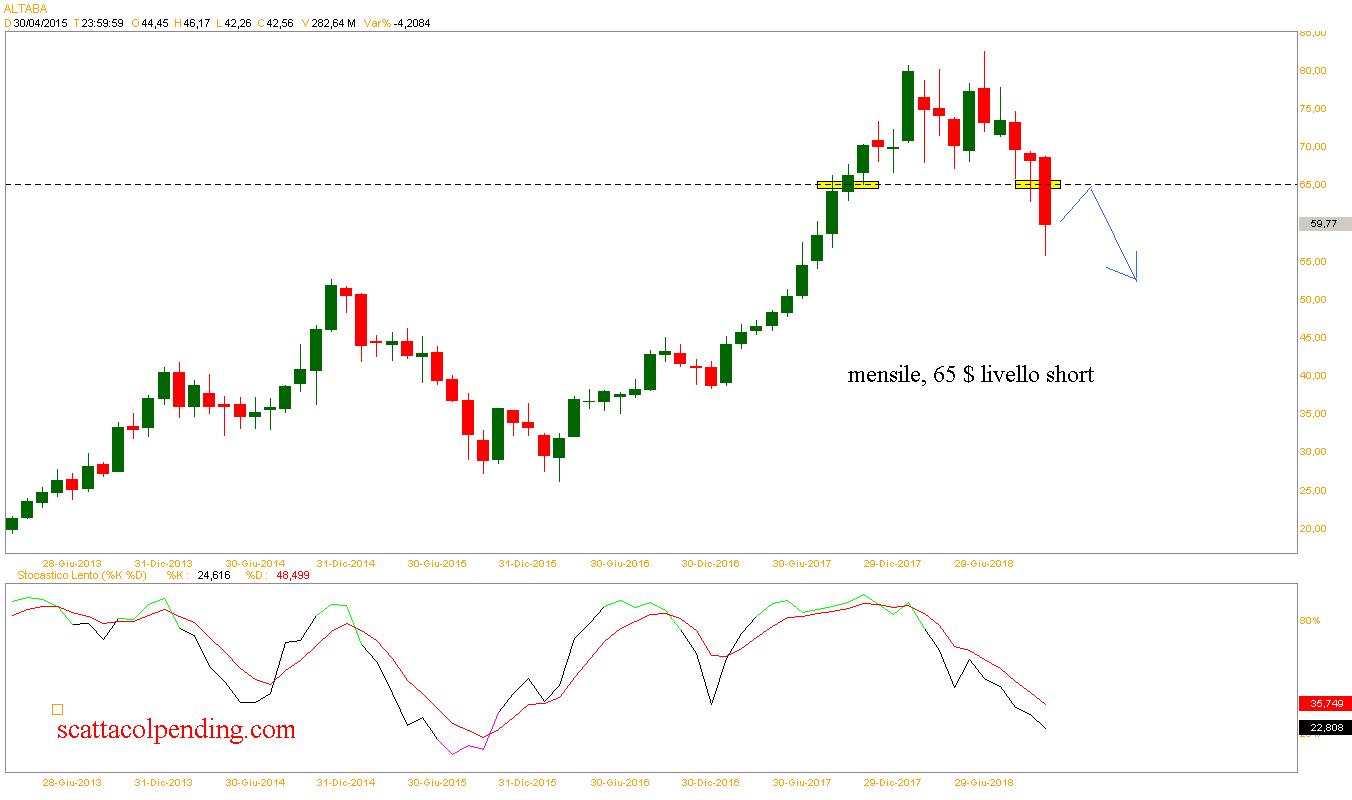The image size is (1352, 800).
Task: Click the black 22,808 %K value tag
Action: 1323,728
